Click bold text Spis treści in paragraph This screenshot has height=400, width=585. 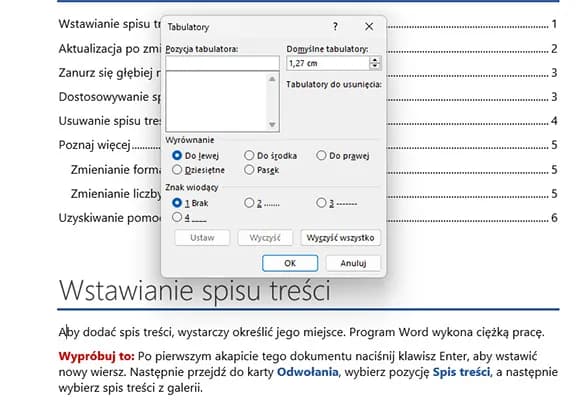pyautogui.click(x=461, y=372)
